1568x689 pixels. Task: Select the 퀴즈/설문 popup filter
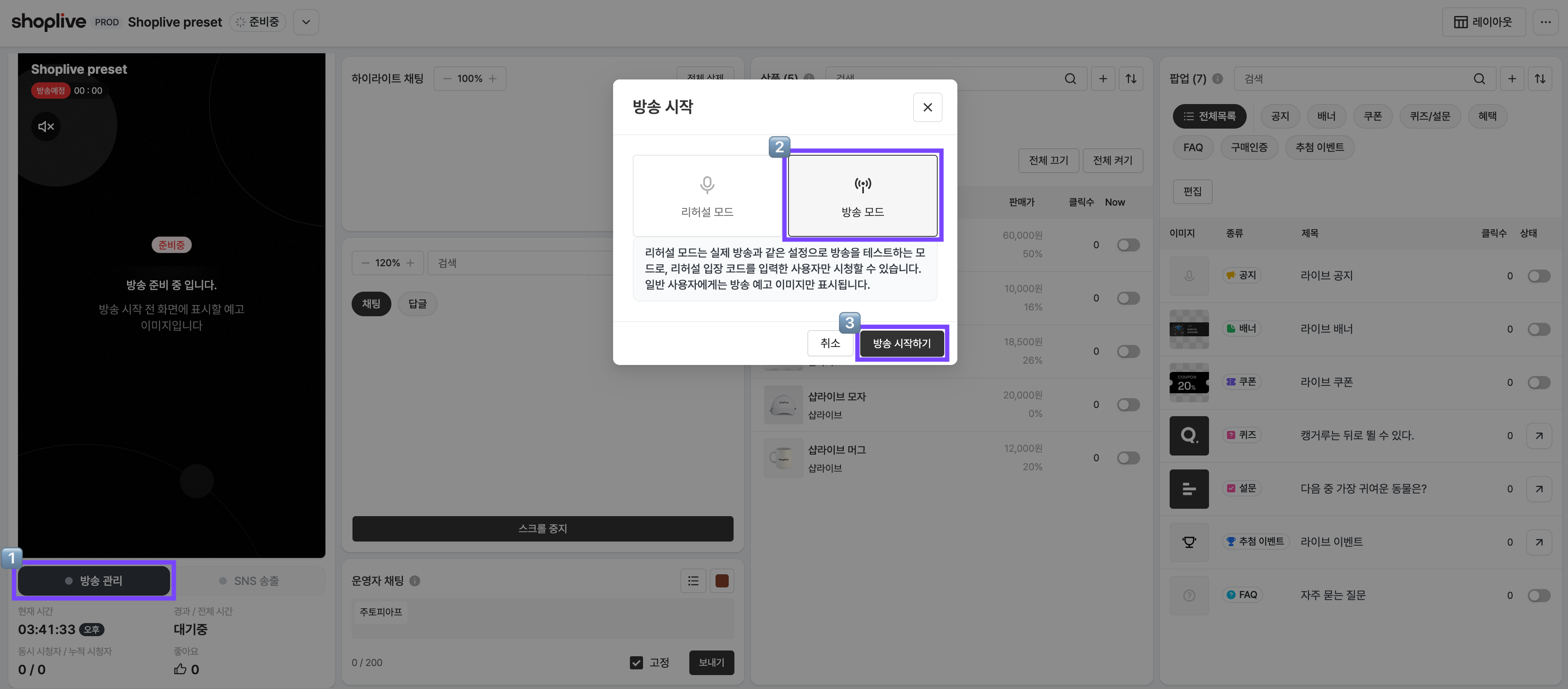[x=1429, y=116]
